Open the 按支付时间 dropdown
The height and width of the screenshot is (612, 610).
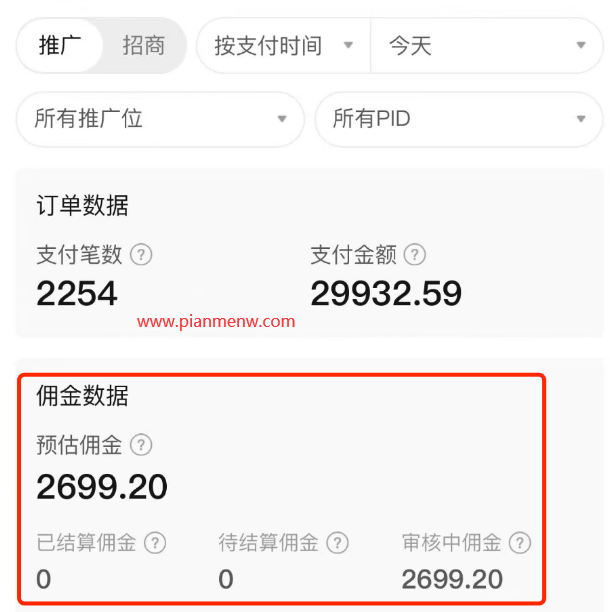[x=283, y=46]
